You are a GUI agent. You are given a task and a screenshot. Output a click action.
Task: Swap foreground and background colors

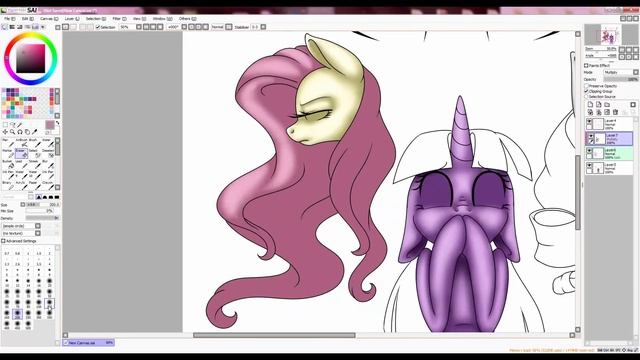58,123
